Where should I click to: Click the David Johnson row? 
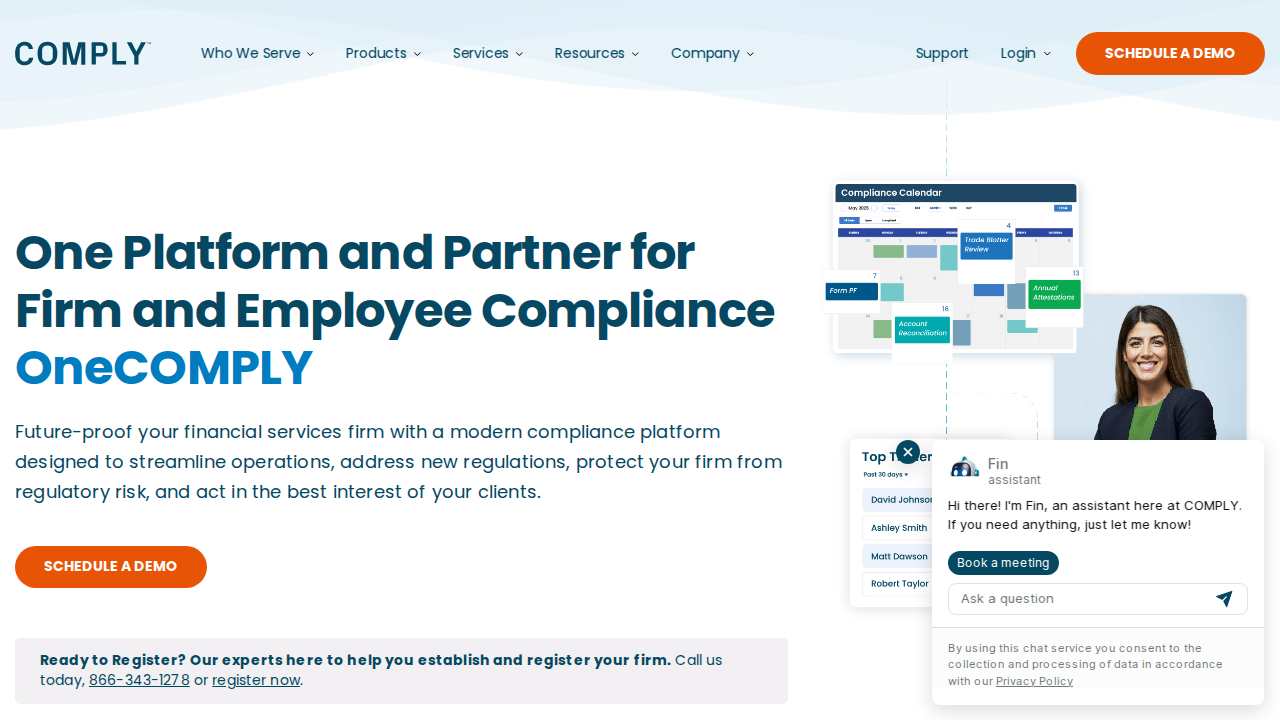tap(897, 500)
